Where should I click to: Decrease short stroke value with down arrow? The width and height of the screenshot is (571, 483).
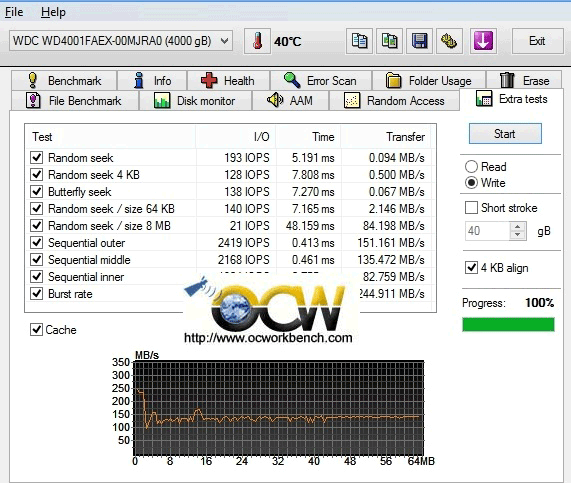[x=517, y=235]
